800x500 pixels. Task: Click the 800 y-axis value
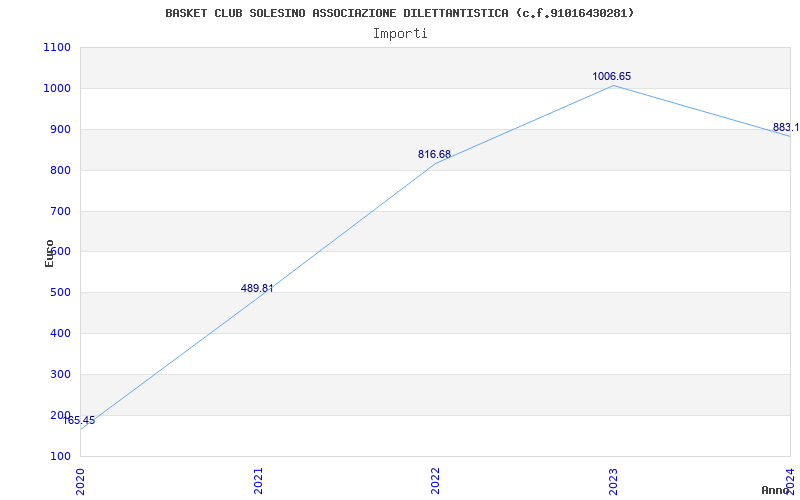coord(60,170)
